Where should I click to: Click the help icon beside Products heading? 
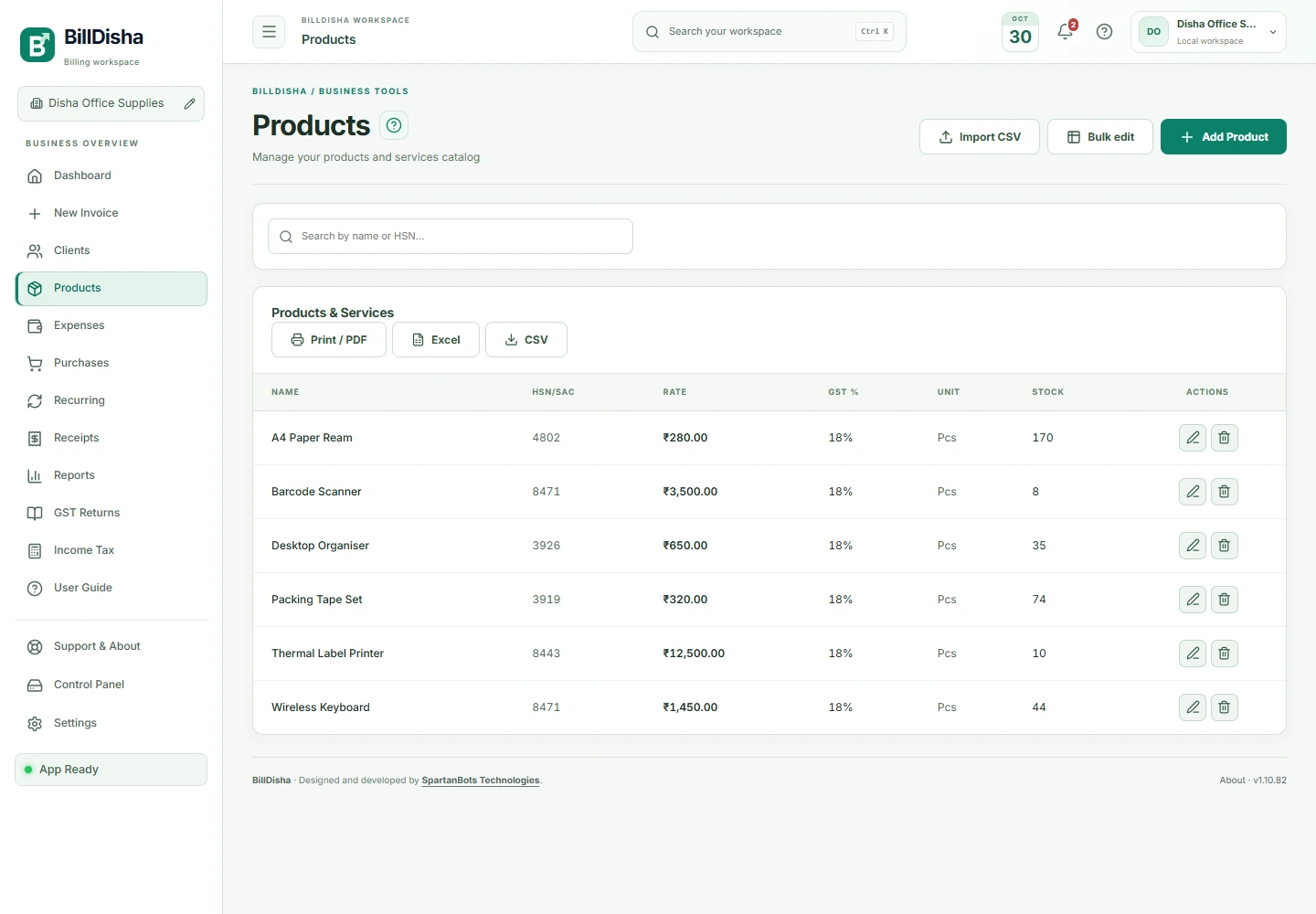tap(394, 125)
